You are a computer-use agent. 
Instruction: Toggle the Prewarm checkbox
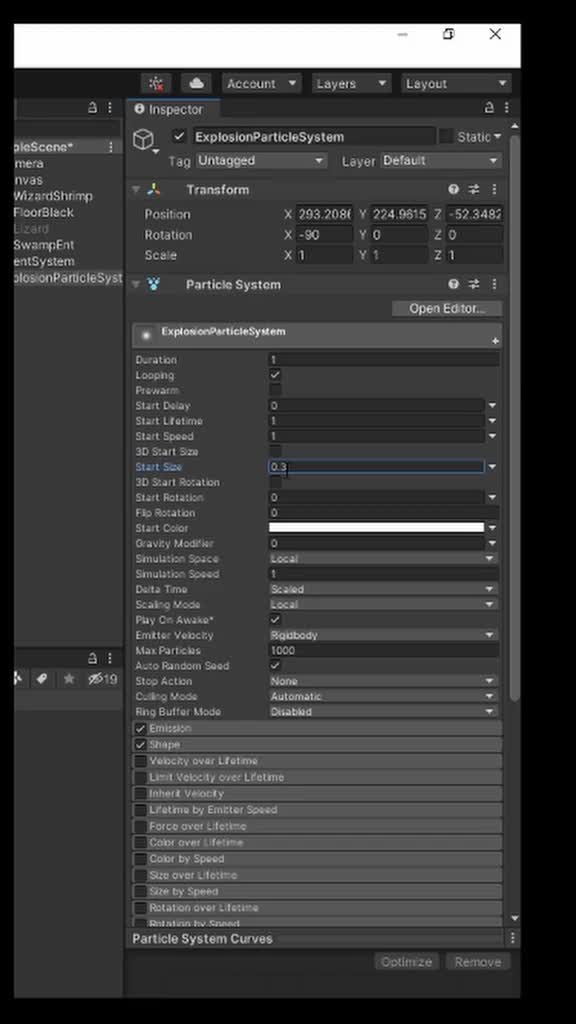pyautogui.click(x=275, y=391)
